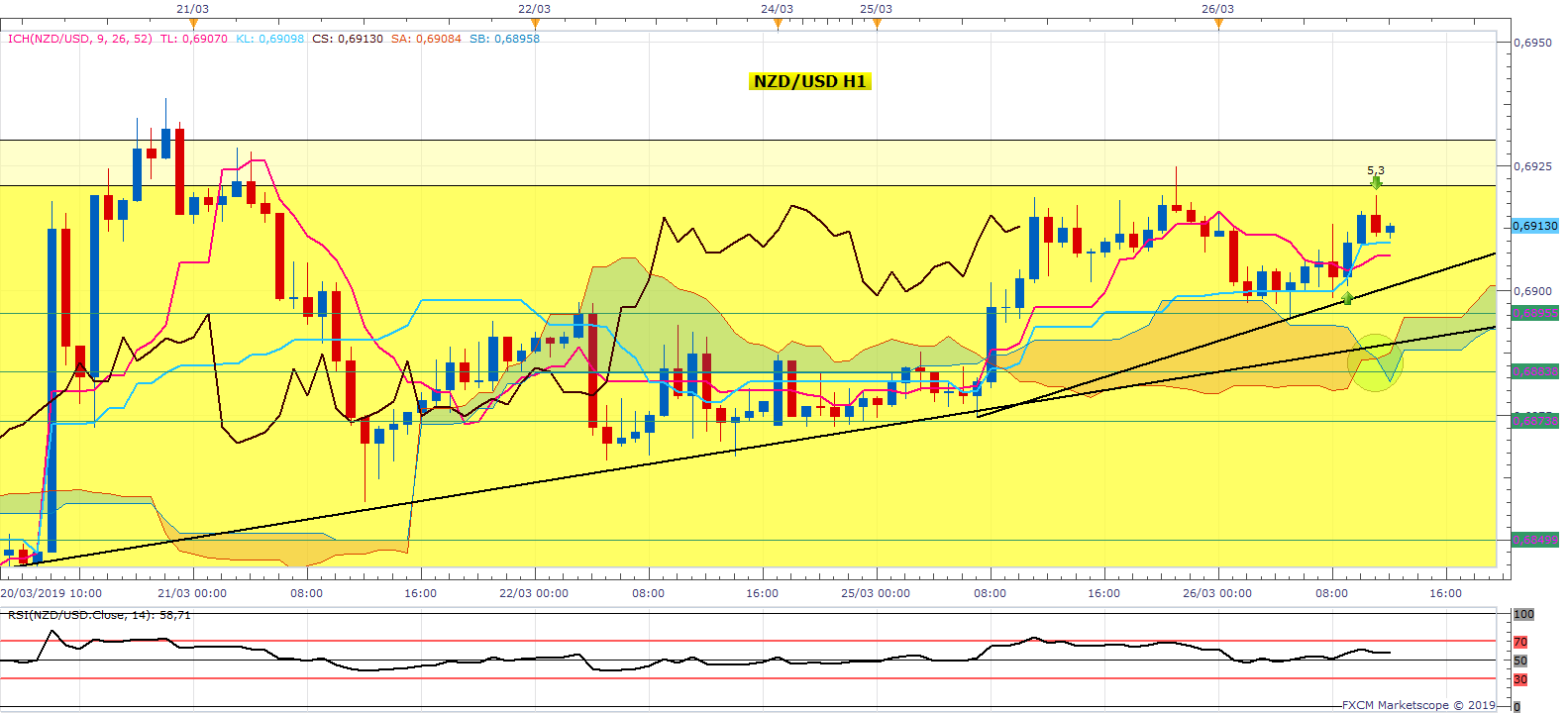1568x713 pixels.
Task: Click the orange 26/03 day marker triangle
Action: 1218,24
